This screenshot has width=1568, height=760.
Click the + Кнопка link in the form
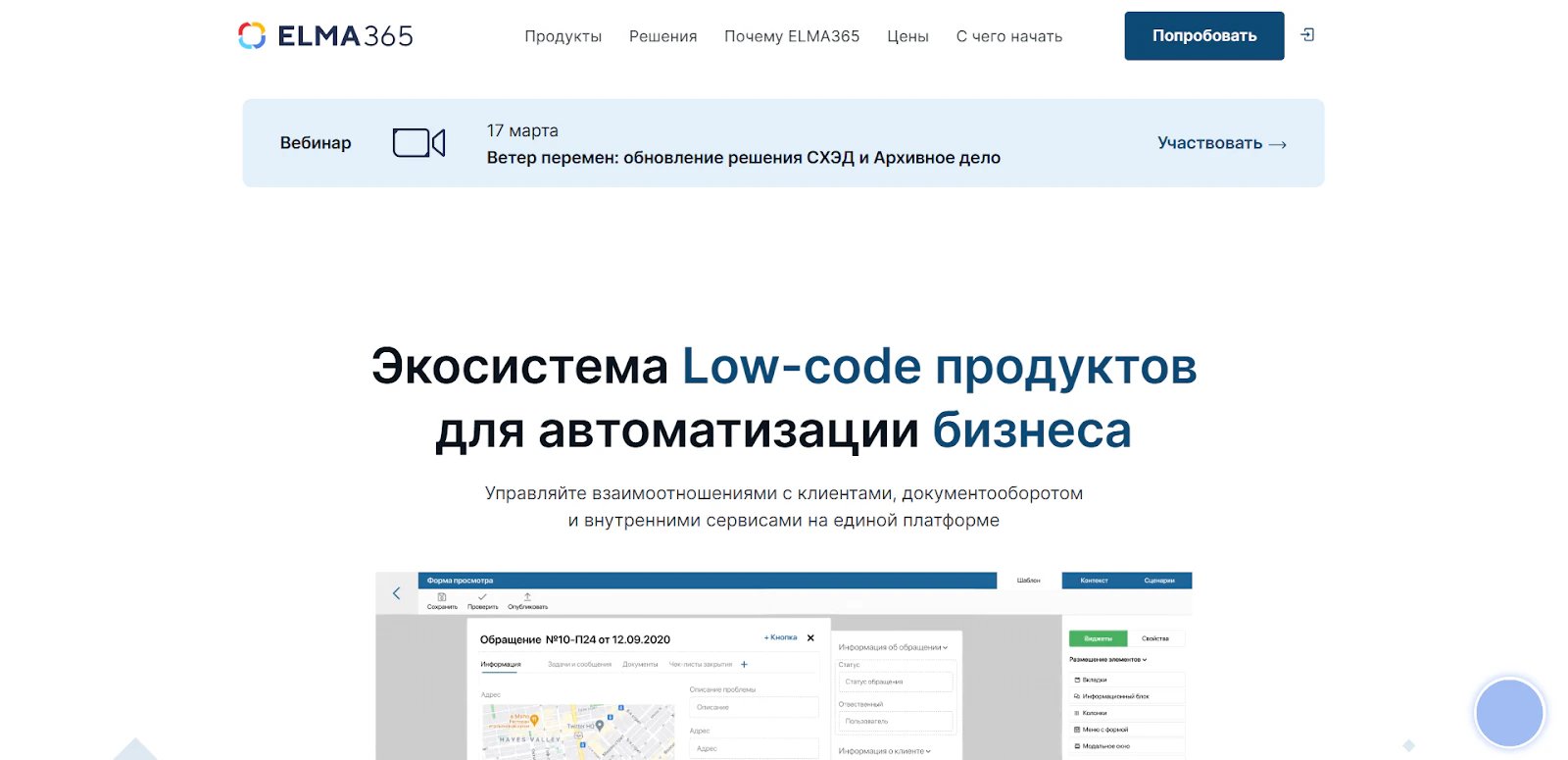[781, 637]
